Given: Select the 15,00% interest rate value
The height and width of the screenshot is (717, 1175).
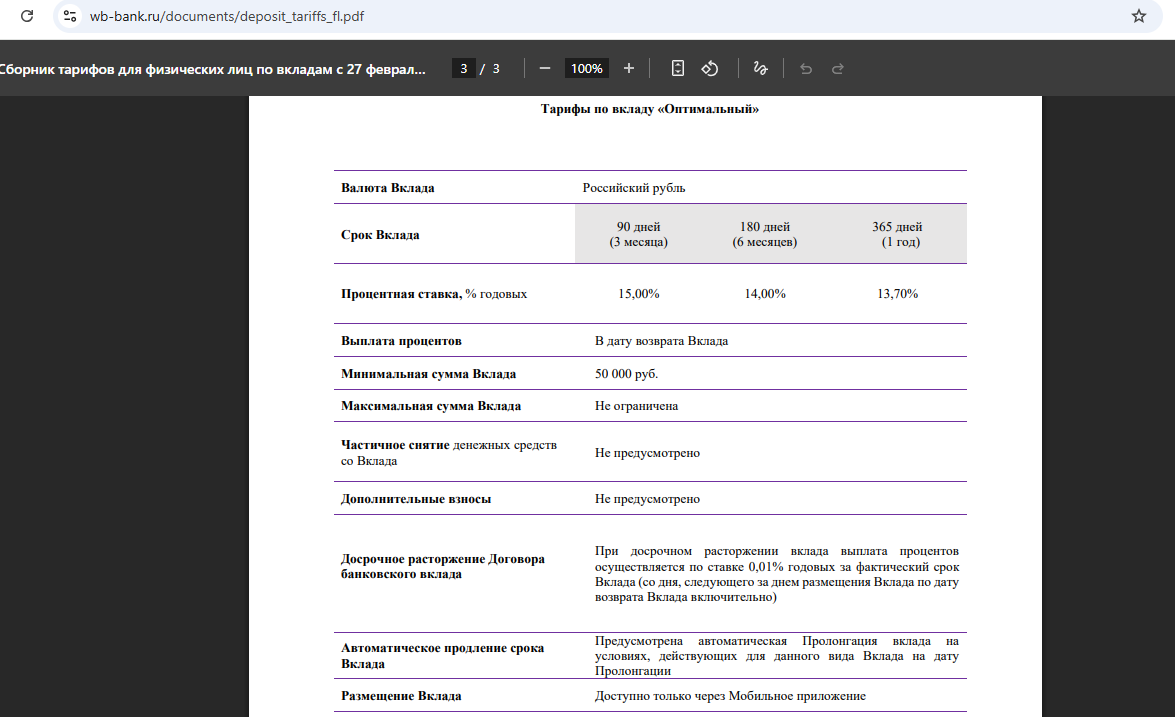Looking at the screenshot, I should click(x=638, y=294).
